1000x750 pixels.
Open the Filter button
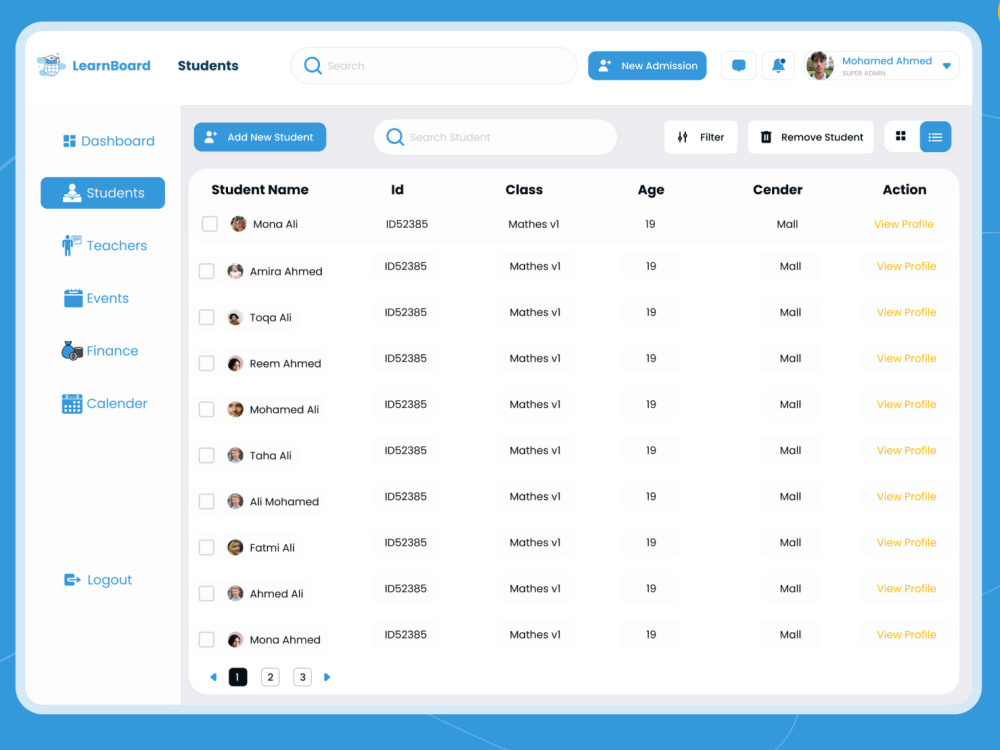coord(700,137)
